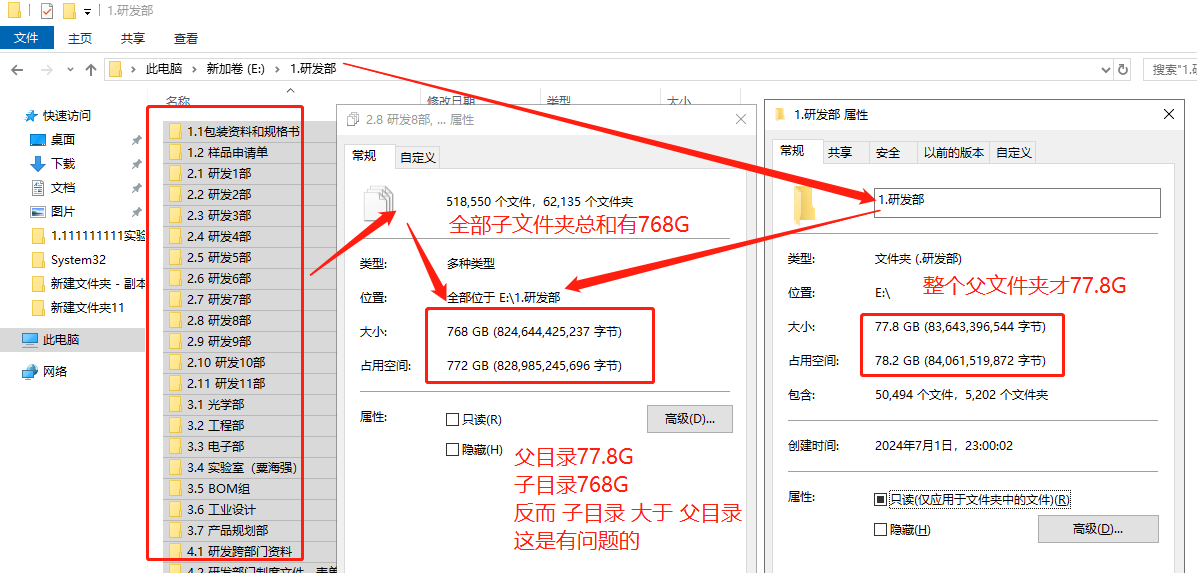Viewport: 1197px width, 573px height.
Task: Select the 桌面 desktop icon in the sidebar
Action: pos(38,140)
